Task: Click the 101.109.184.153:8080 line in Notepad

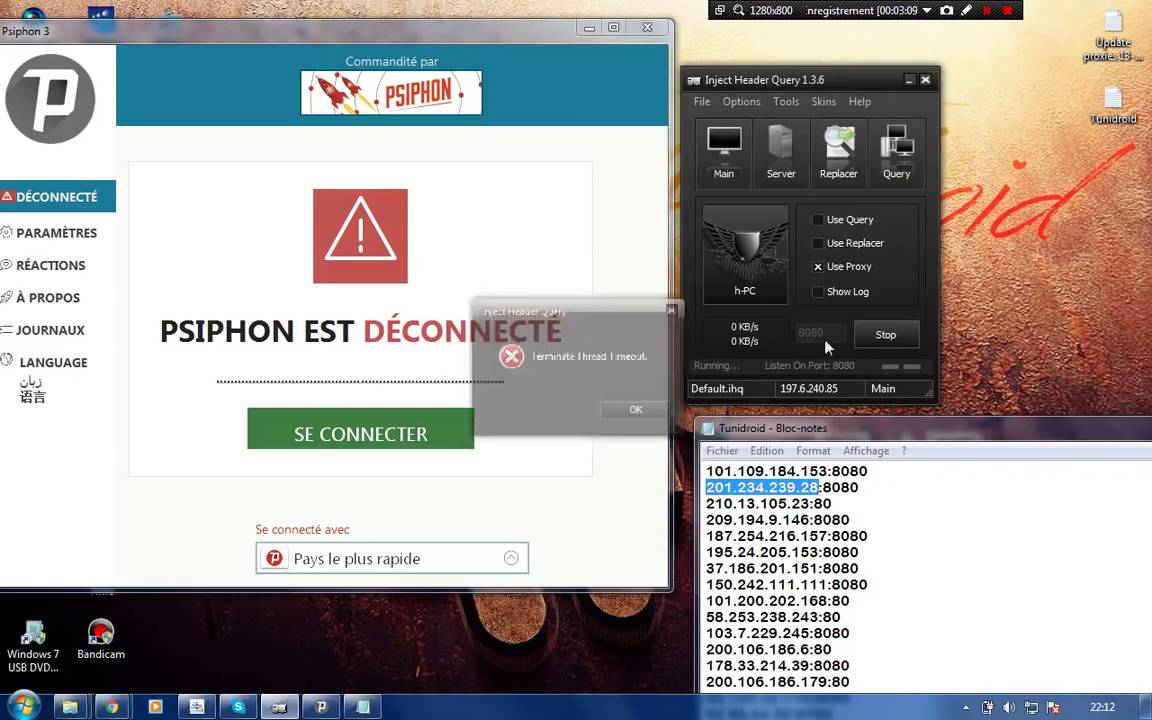Action: click(x=786, y=471)
